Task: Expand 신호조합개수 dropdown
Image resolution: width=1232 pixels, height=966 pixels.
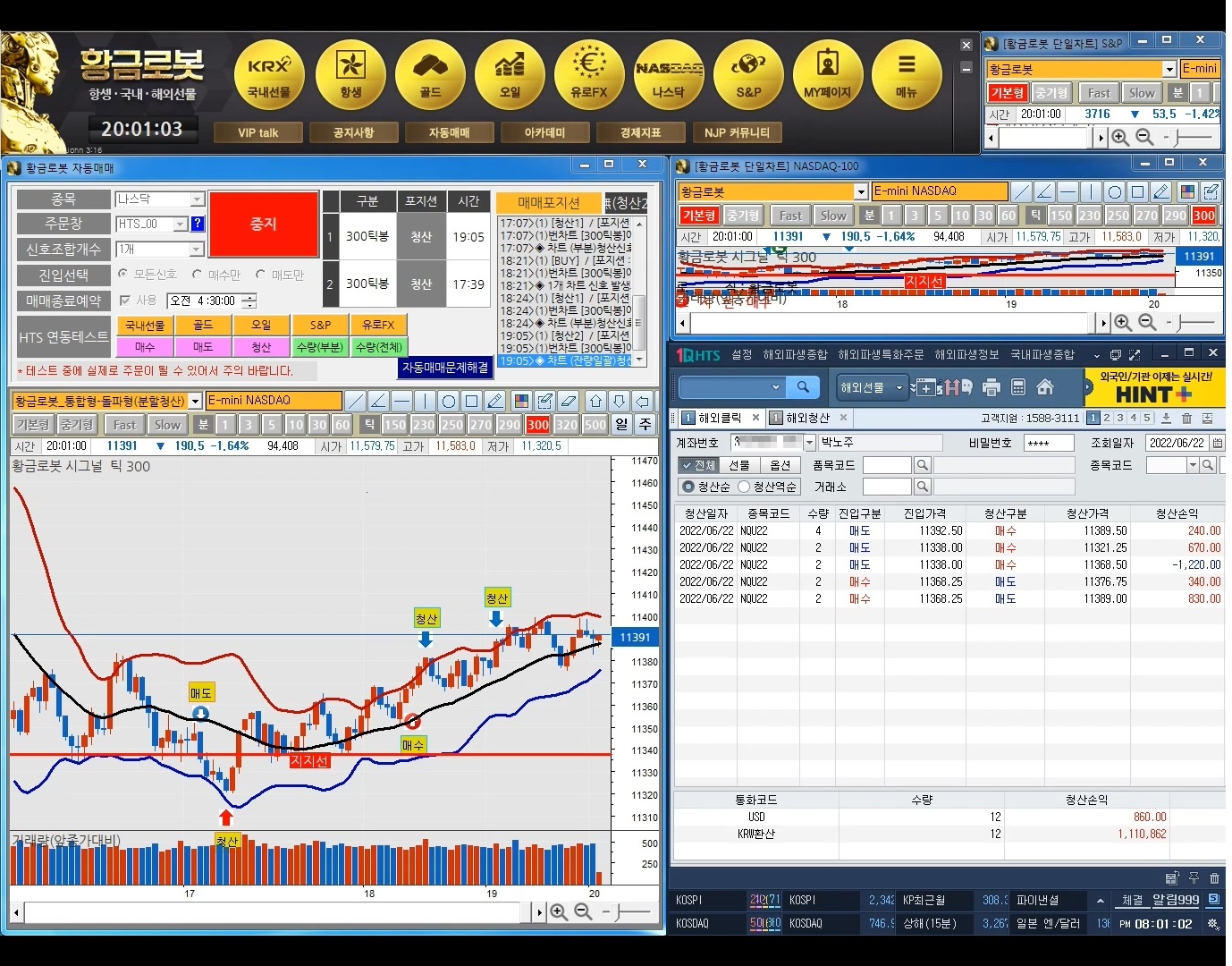Action: tap(198, 249)
